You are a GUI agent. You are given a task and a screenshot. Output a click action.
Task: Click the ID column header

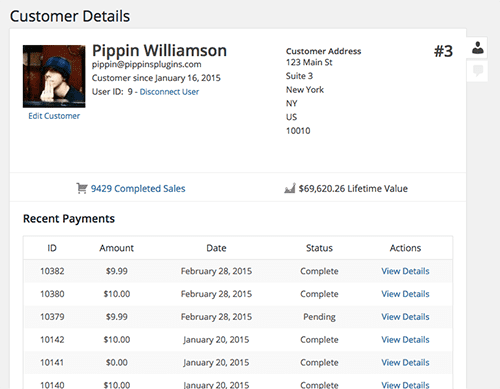click(52, 248)
